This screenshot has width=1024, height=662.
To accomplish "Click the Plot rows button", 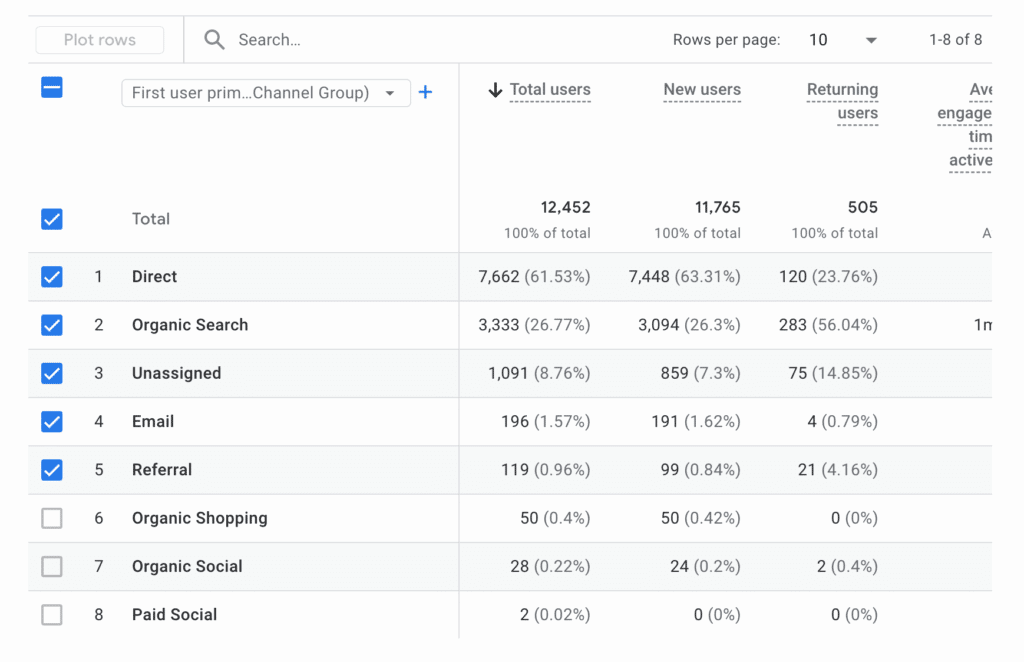I will (x=100, y=40).
